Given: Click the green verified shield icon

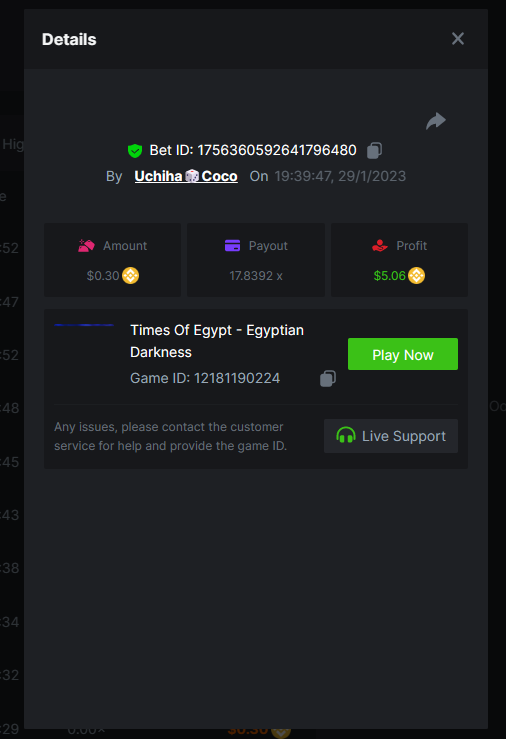Looking at the screenshot, I should 135,151.
